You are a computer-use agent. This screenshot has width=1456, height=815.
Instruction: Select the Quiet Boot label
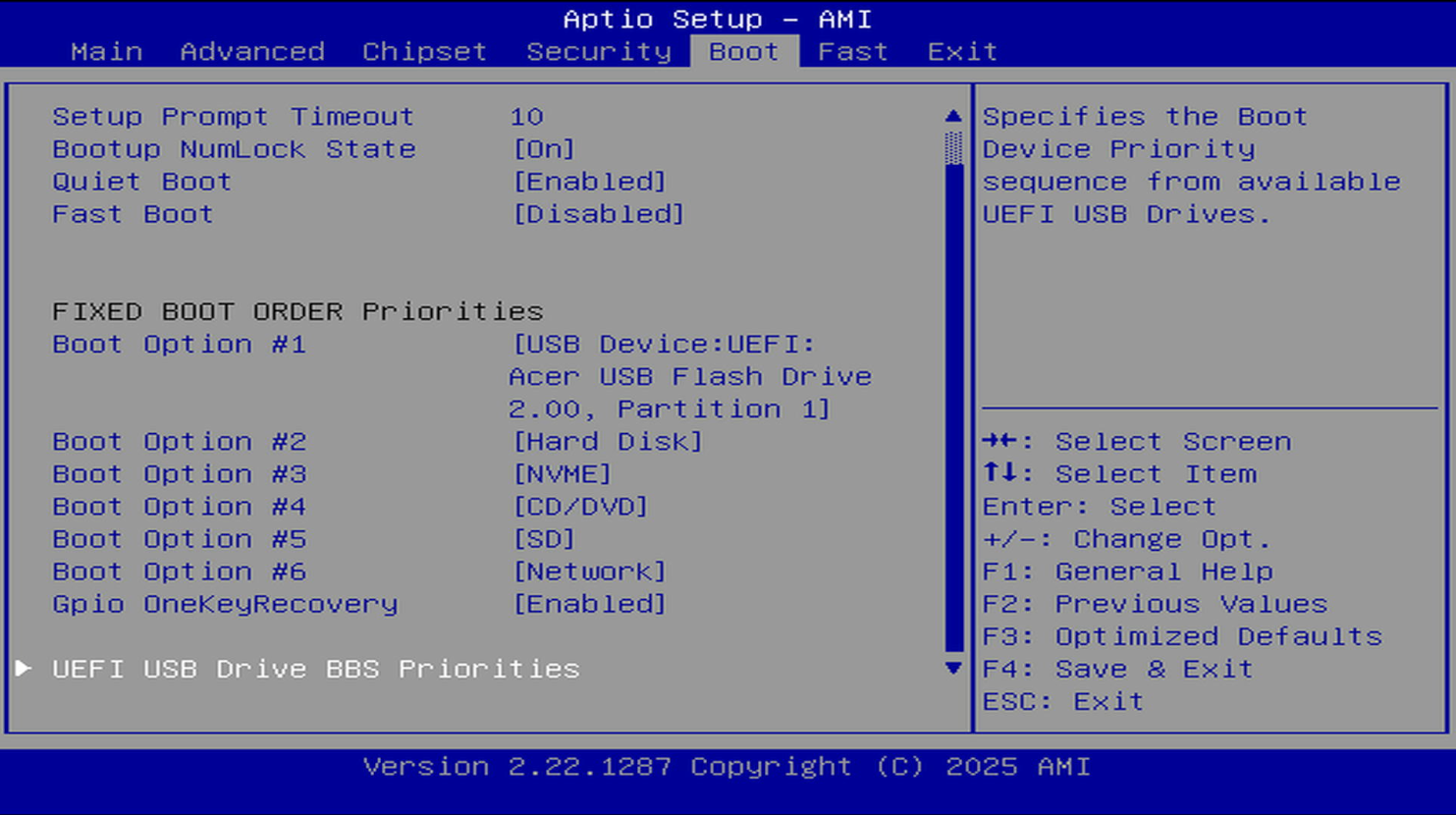[142, 182]
